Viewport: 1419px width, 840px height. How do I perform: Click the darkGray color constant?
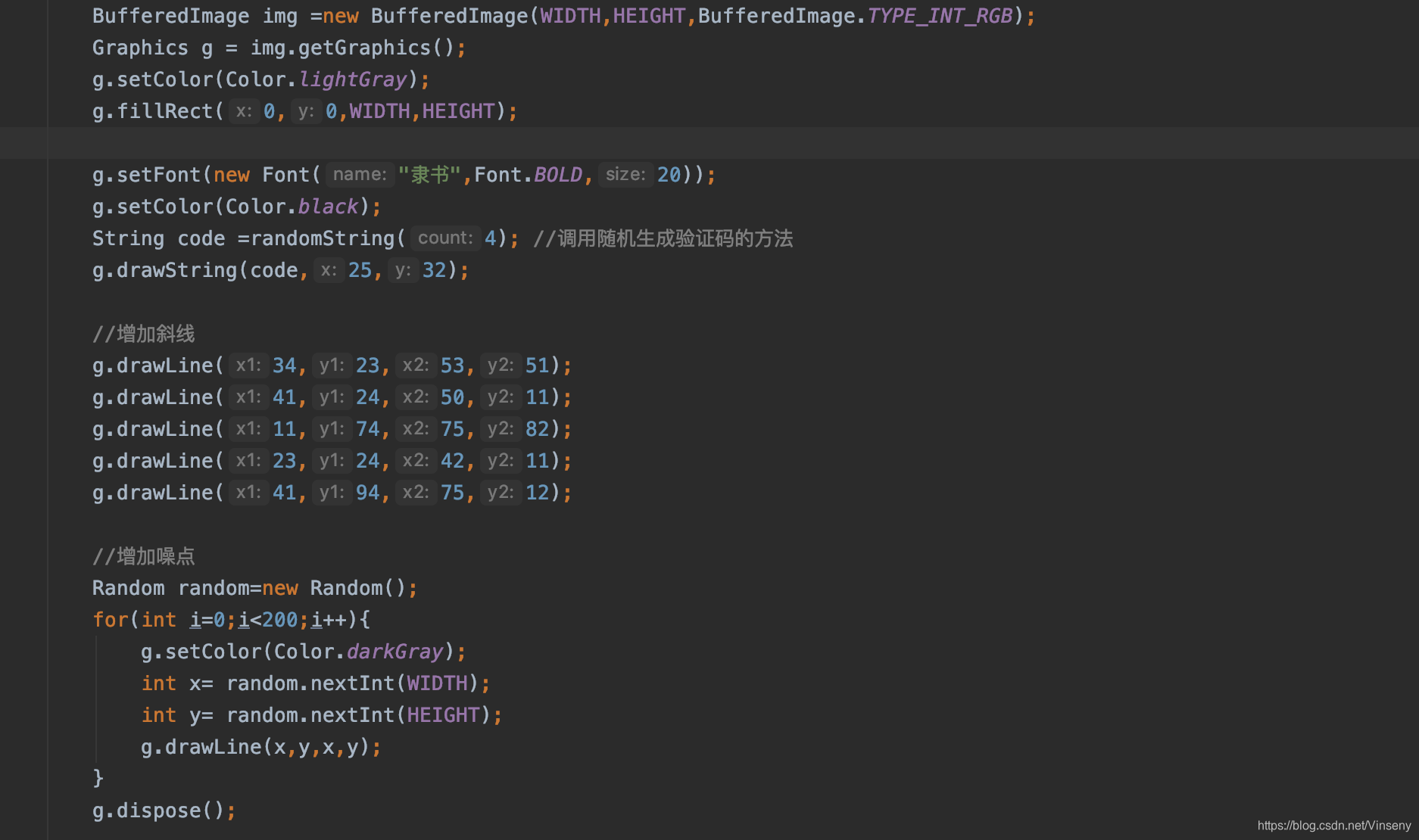pyautogui.click(x=395, y=652)
